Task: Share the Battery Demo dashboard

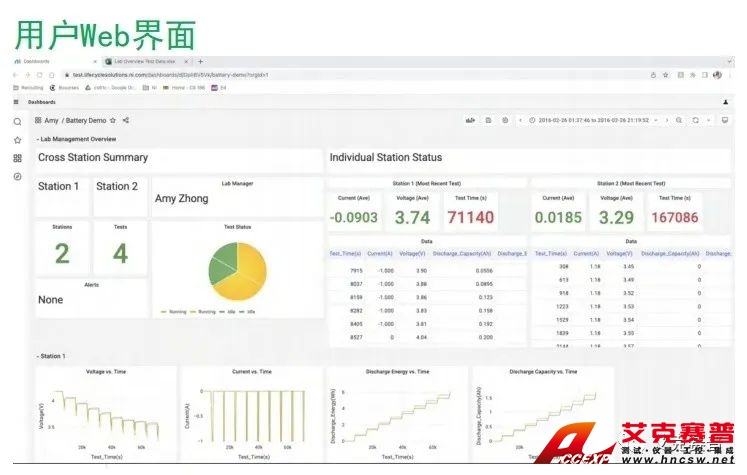Action: 125,120
